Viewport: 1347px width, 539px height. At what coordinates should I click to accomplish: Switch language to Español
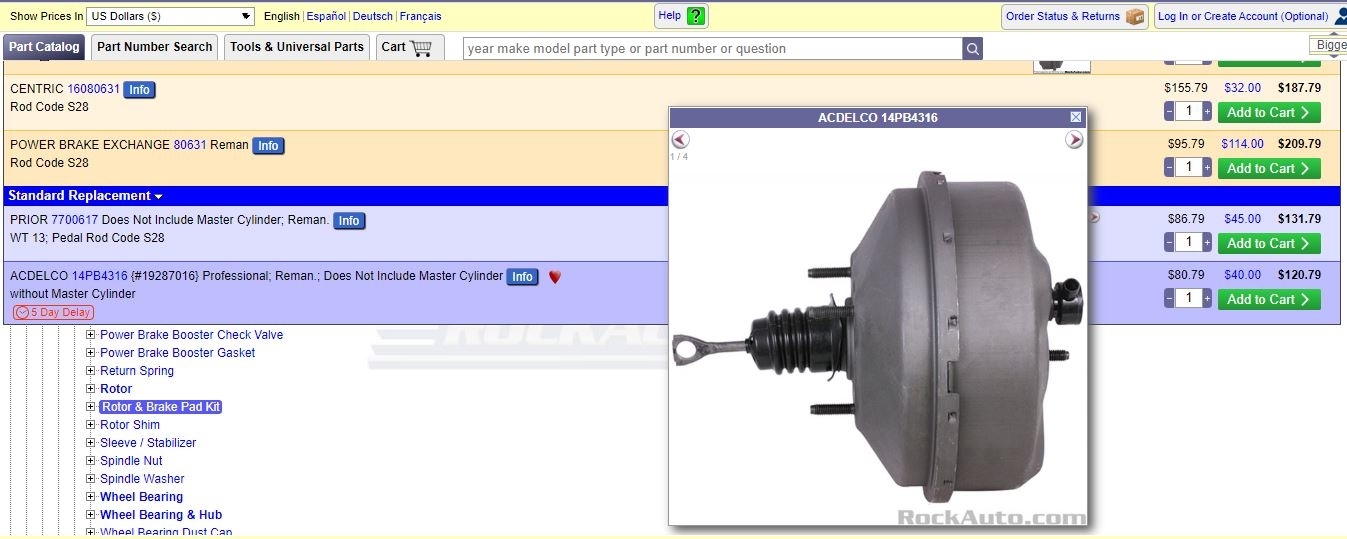point(326,16)
